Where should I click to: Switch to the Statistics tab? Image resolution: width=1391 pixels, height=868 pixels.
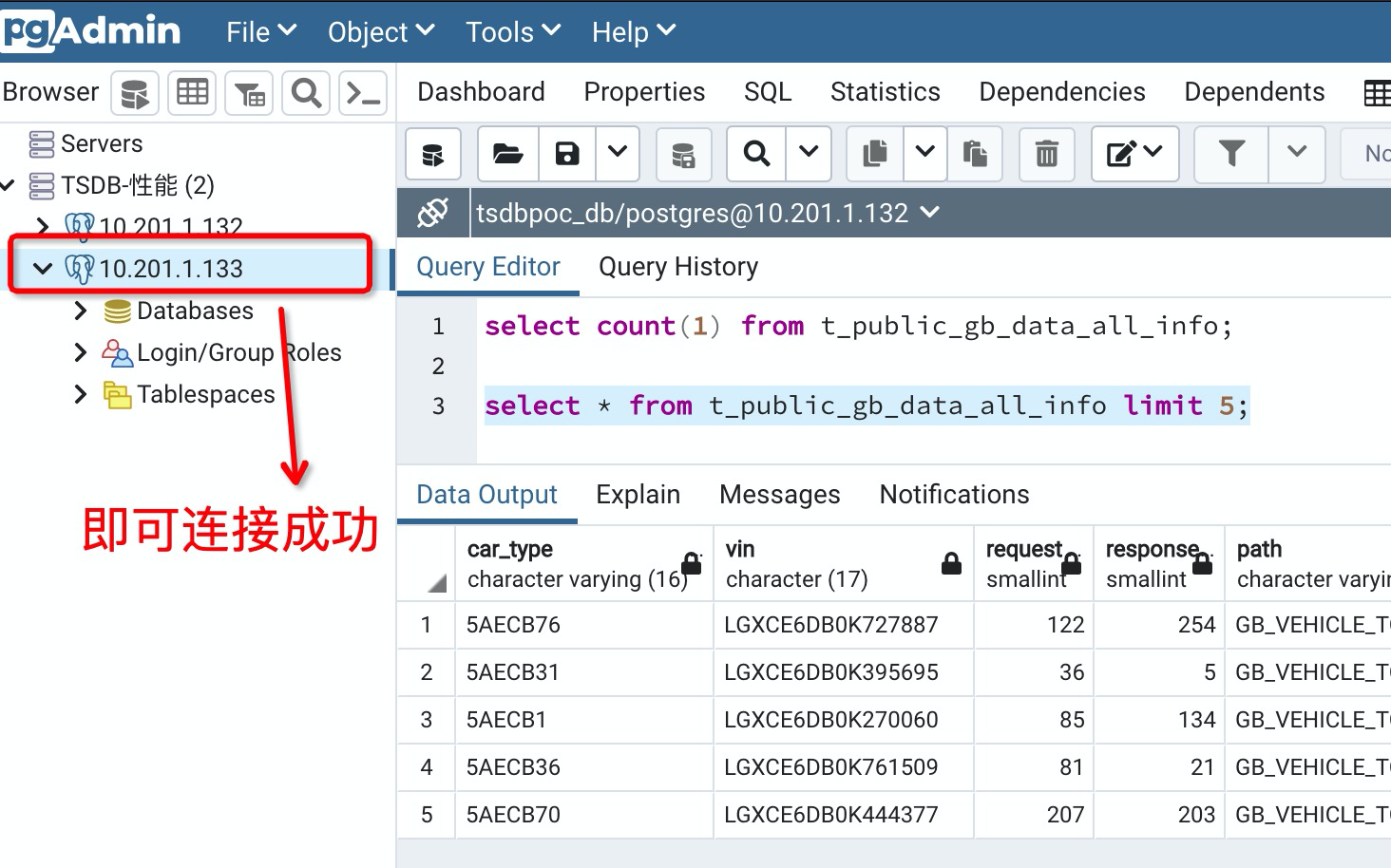(885, 91)
